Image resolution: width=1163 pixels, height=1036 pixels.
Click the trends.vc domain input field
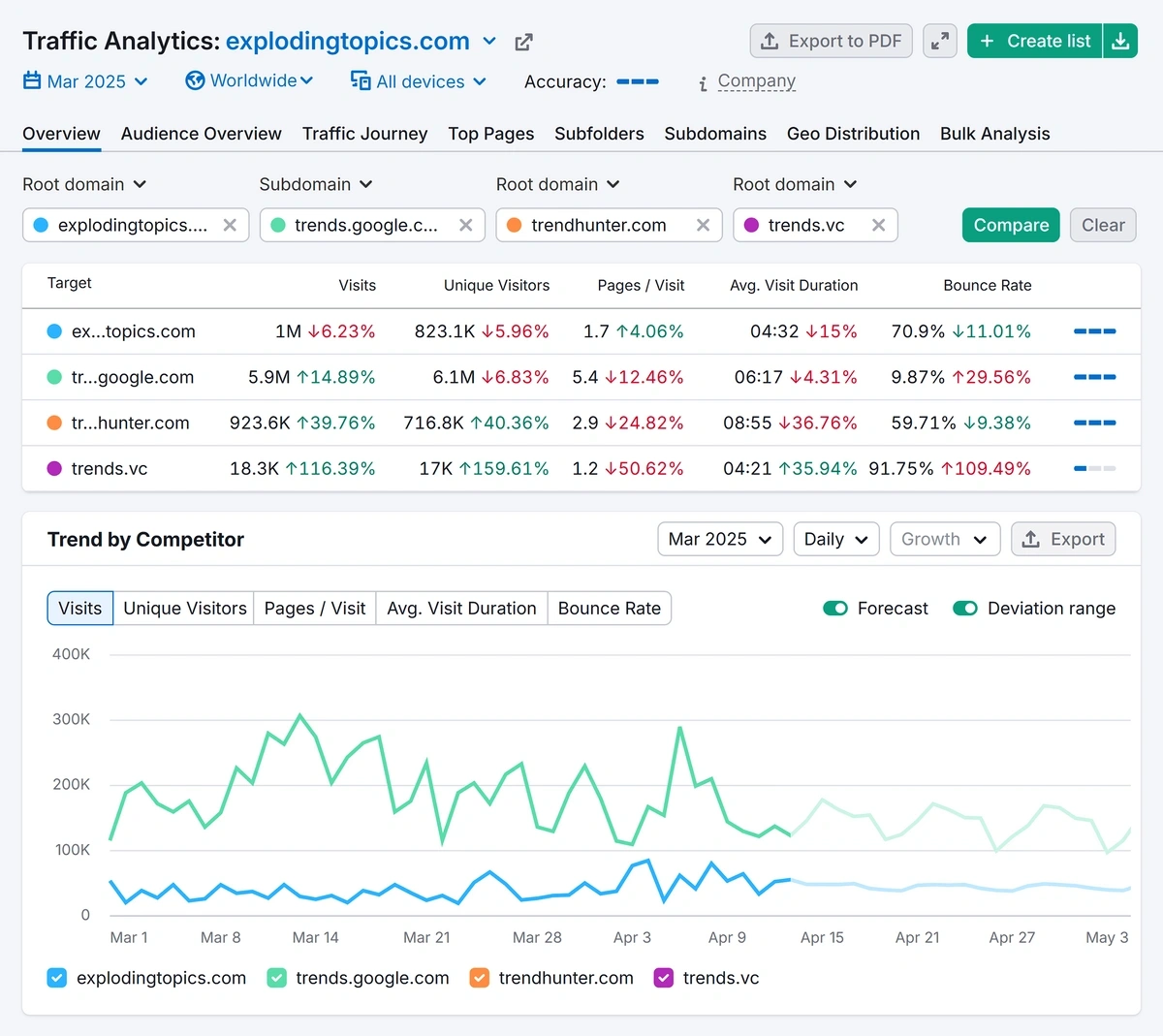[x=815, y=225]
